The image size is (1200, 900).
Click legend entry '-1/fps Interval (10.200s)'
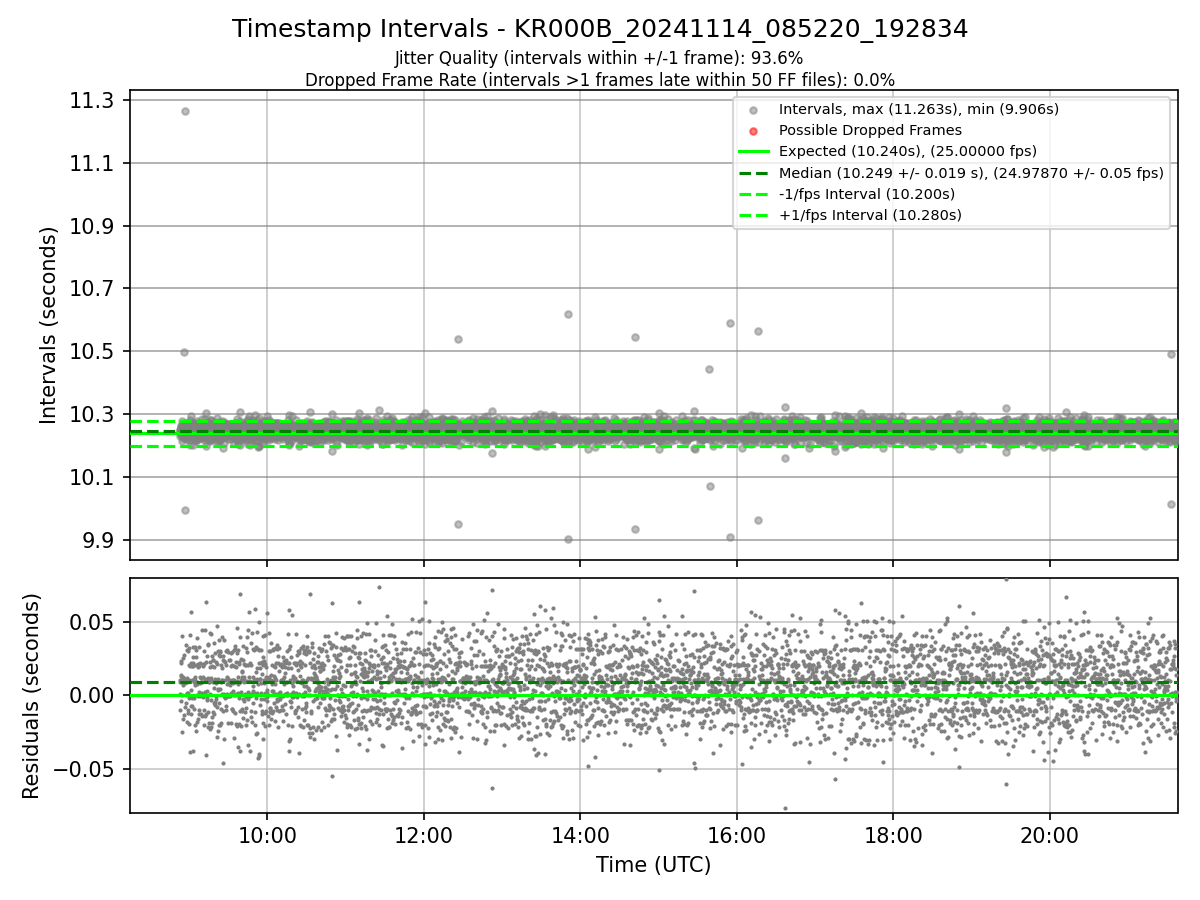[x=866, y=194]
